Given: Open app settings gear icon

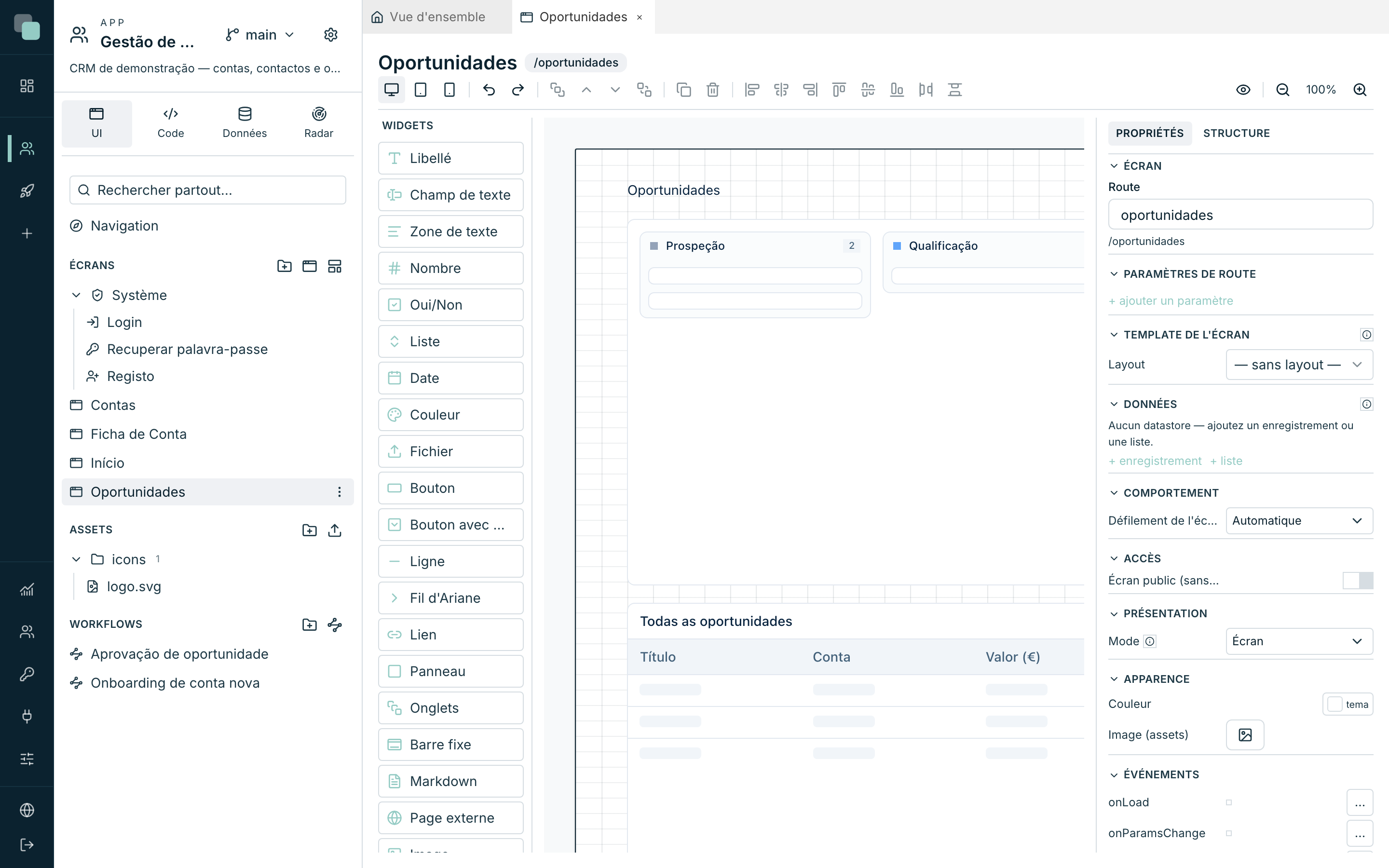Looking at the screenshot, I should click(330, 35).
